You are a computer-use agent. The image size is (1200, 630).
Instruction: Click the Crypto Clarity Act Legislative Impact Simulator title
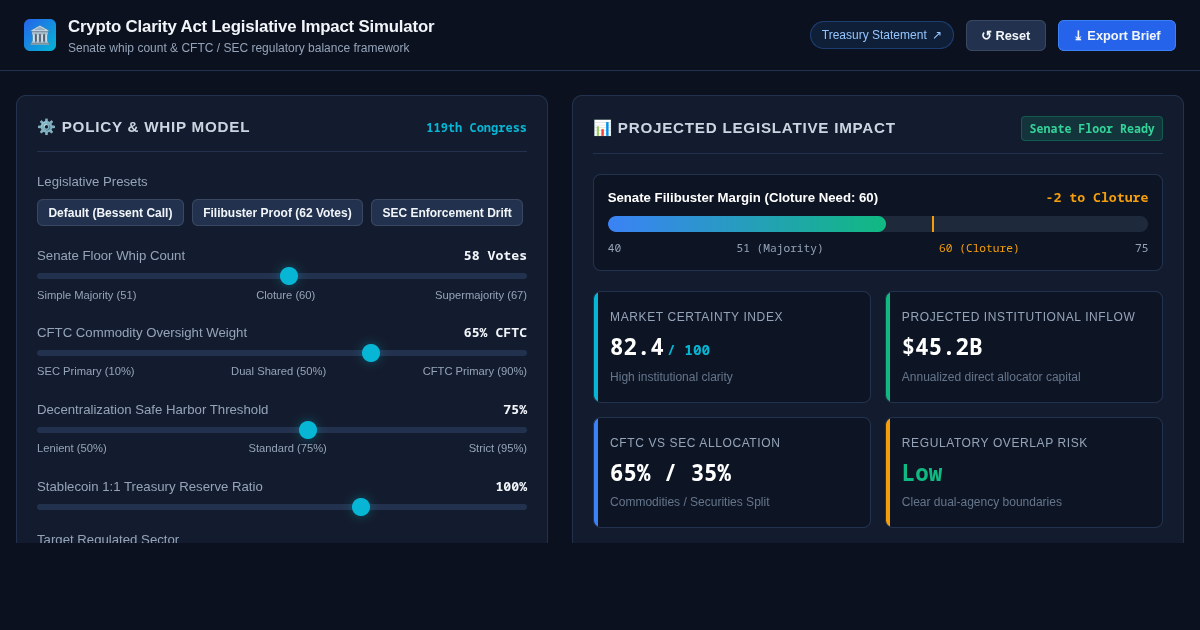(x=251, y=27)
